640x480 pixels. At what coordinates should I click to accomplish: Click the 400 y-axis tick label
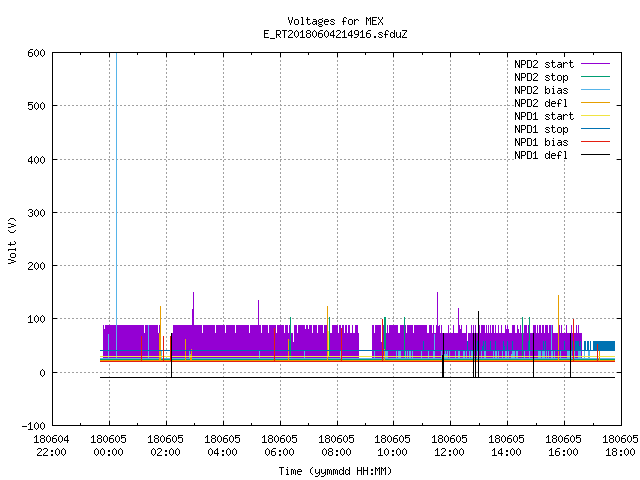[x=36, y=160]
